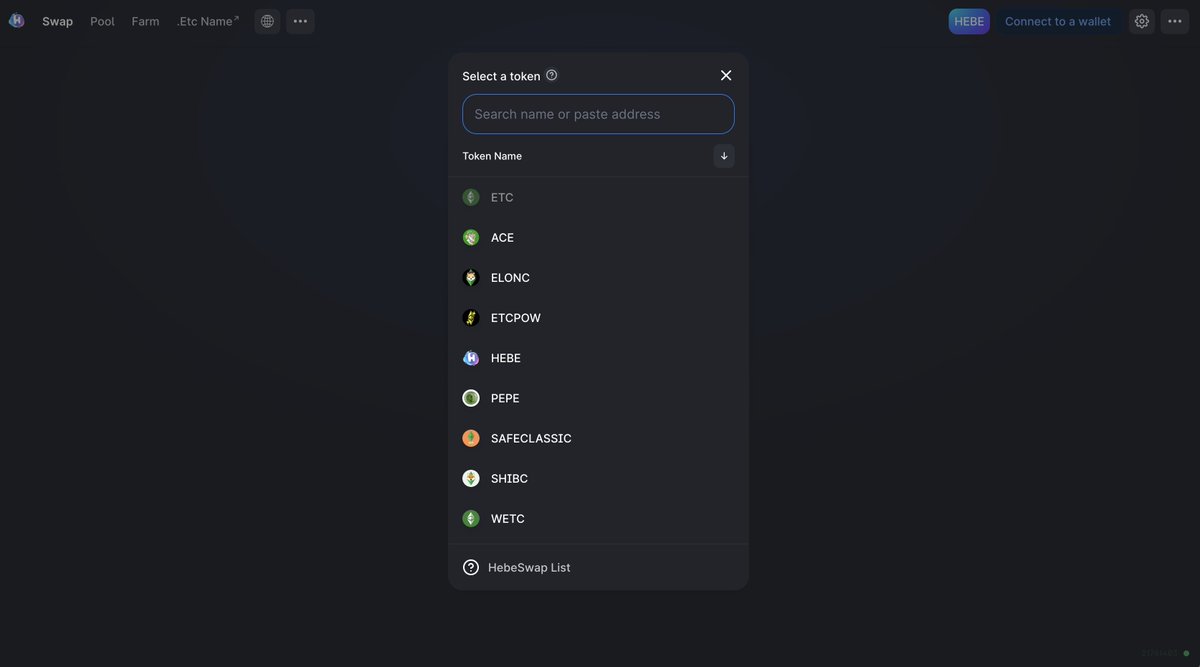Viewport: 1200px width, 667px height.
Task: Click the SHIBC token icon
Action: coord(471,478)
